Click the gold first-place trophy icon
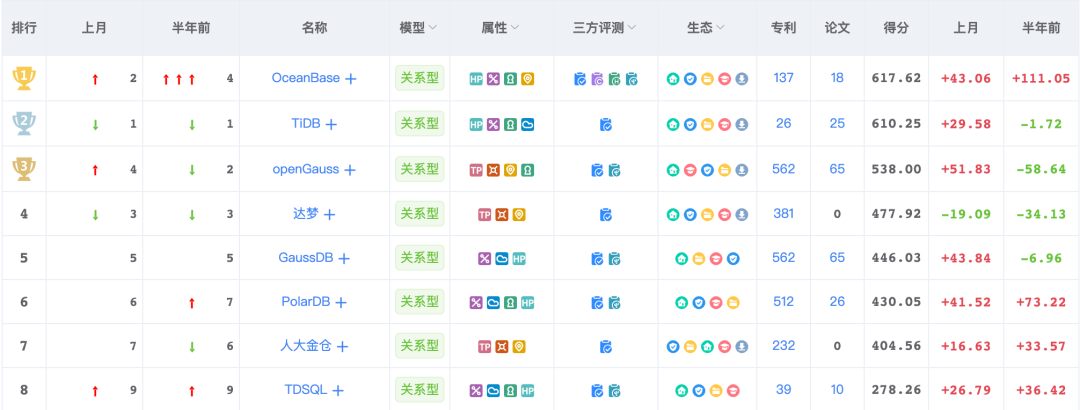This screenshot has height=410, width=1080. [22, 78]
